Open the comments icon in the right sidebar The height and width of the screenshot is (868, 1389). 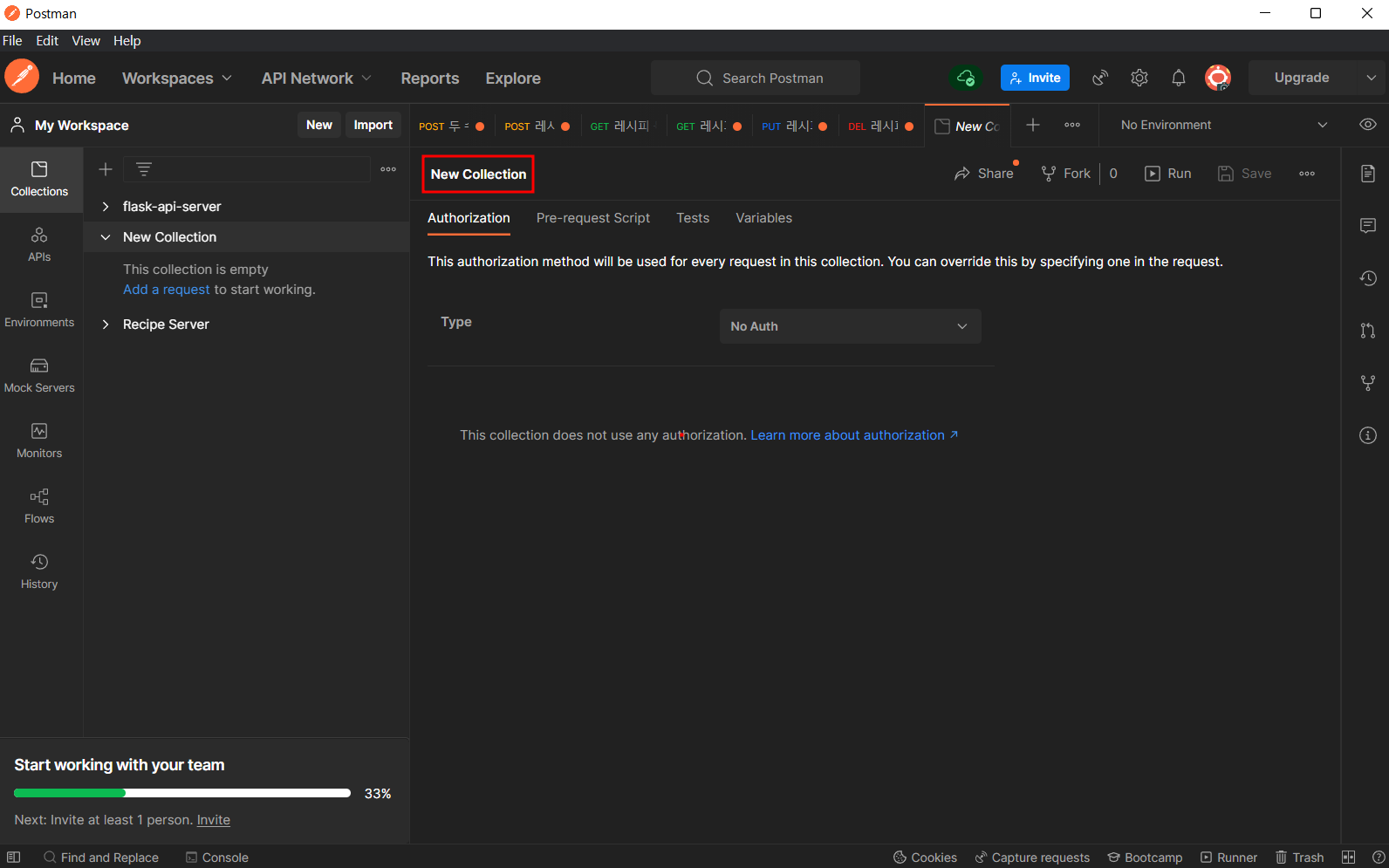(x=1368, y=226)
